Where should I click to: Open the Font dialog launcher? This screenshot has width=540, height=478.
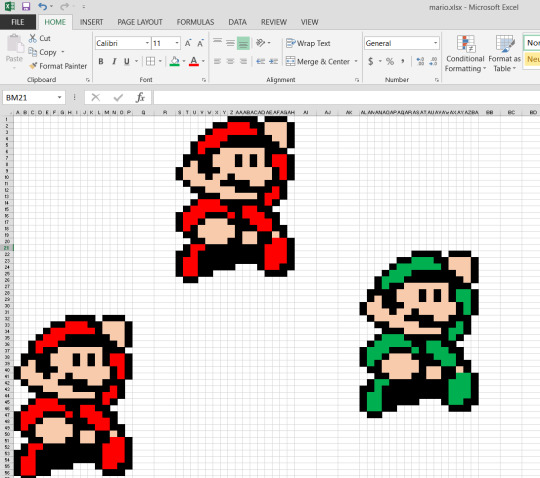pyautogui.click(x=204, y=80)
